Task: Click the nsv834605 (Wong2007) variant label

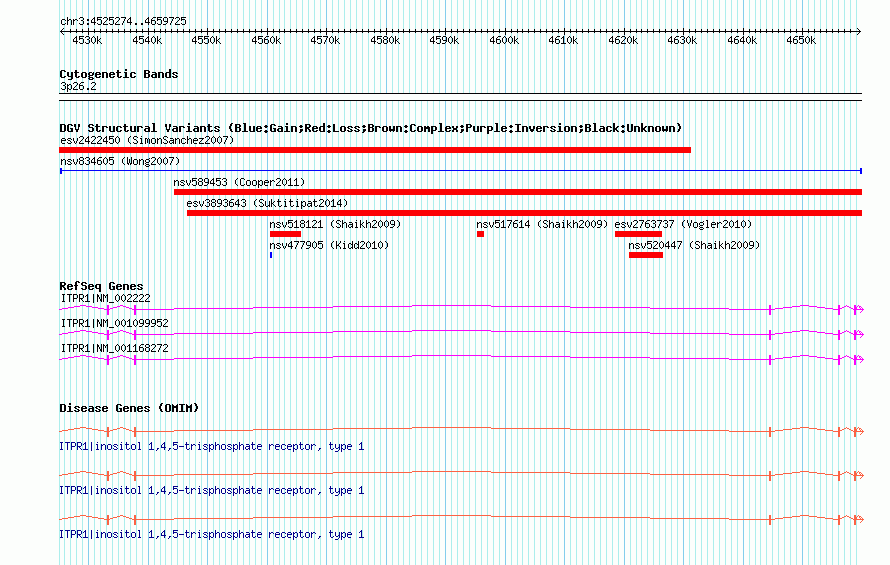Action: pos(120,161)
